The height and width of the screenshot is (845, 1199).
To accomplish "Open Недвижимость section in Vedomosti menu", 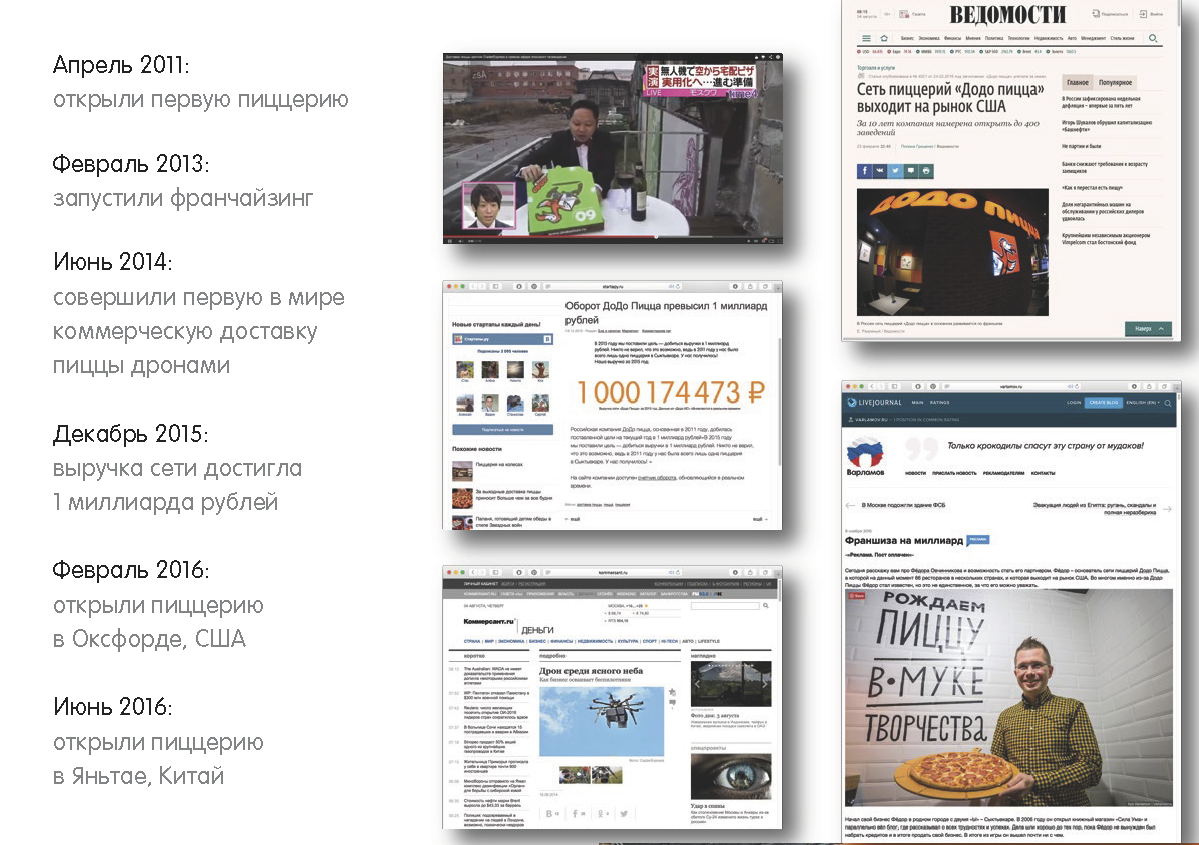I will 1049,38.
